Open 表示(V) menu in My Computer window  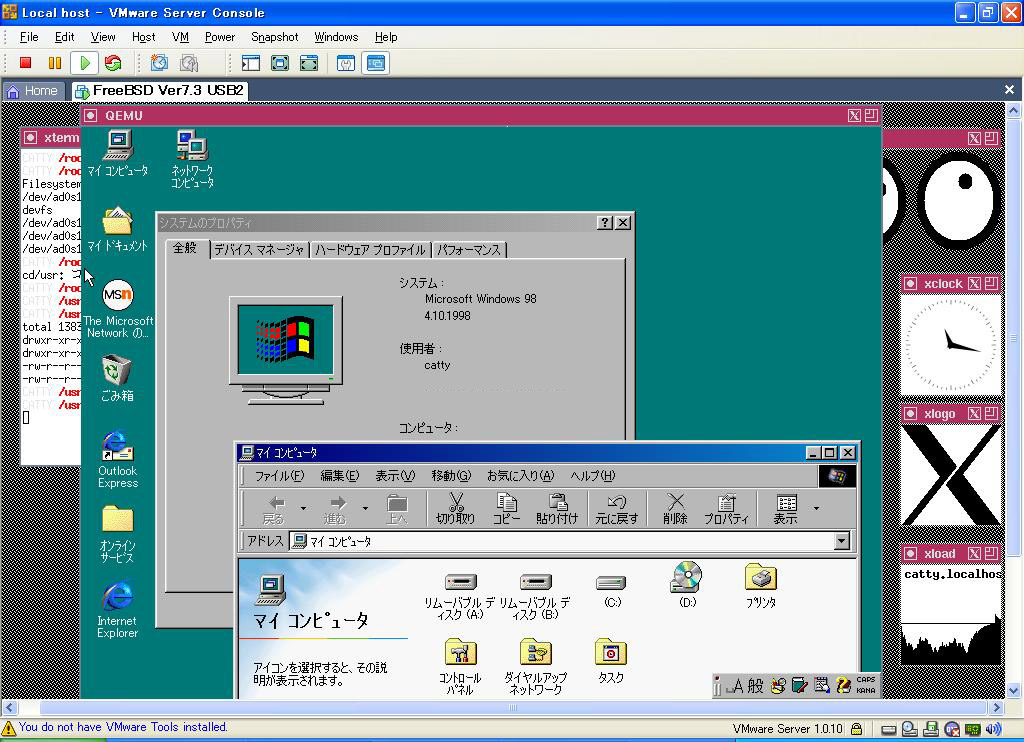point(394,476)
